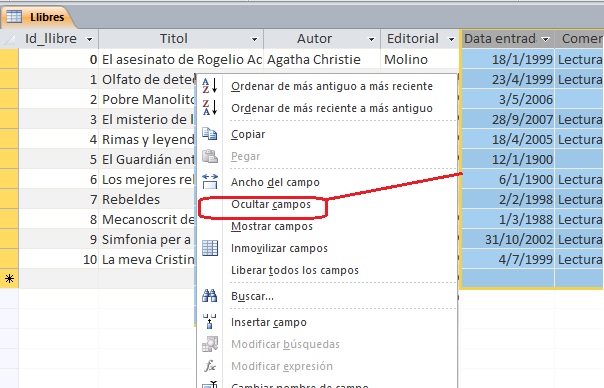The height and width of the screenshot is (388, 604).
Task: Expand the Autor column dropdown arrow
Action: coord(371,39)
